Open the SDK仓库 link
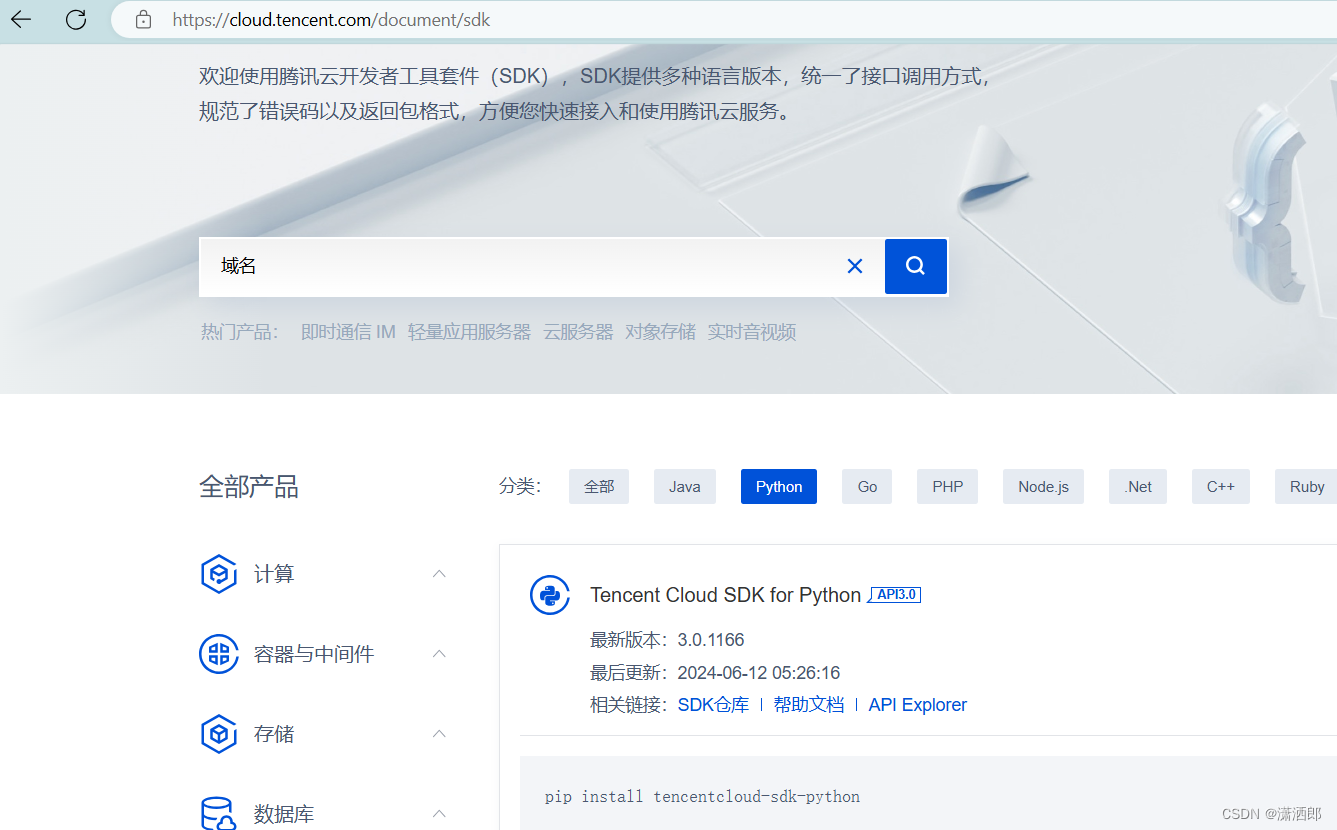 click(713, 705)
